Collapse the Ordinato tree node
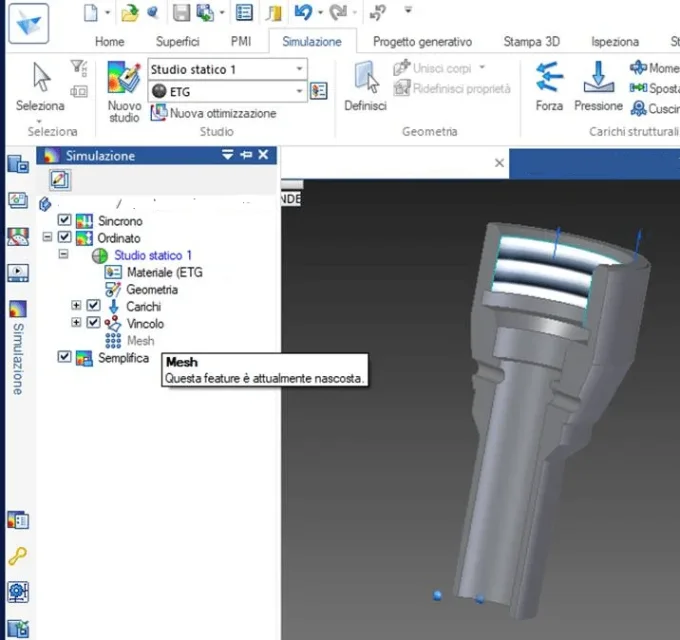Image resolution: width=680 pixels, height=640 pixels. pyautogui.click(x=47, y=237)
